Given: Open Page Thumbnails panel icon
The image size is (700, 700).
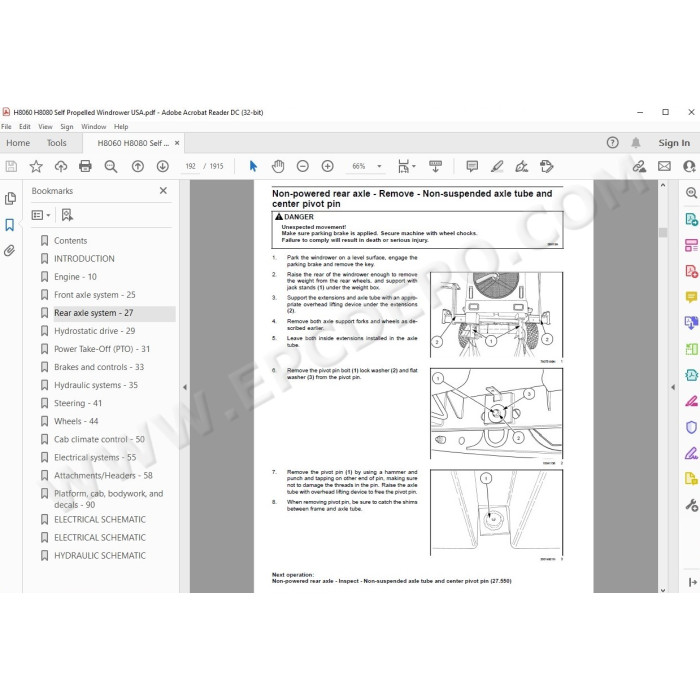Looking at the screenshot, I should tap(10, 199).
